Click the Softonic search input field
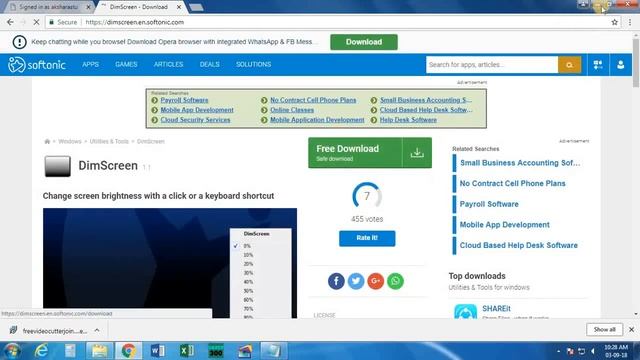 [x=492, y=64]
